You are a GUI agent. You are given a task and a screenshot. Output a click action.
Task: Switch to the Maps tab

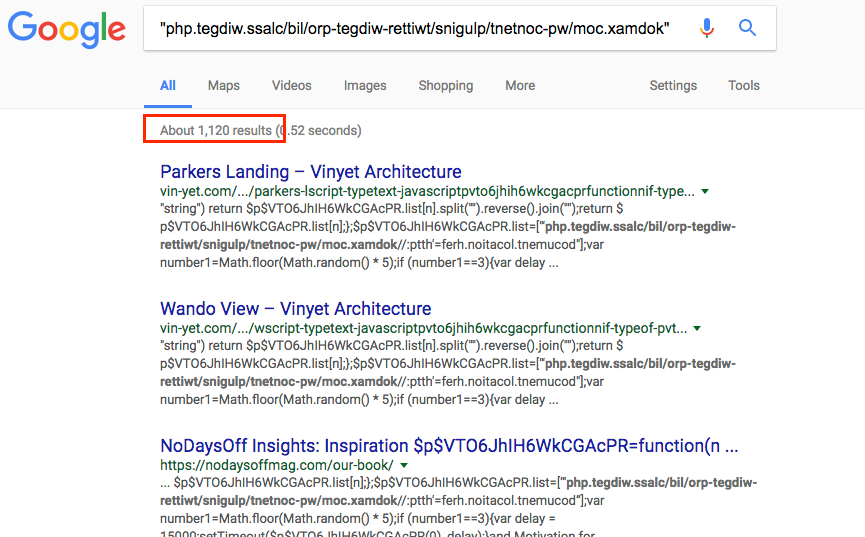(x=223, y=86)
